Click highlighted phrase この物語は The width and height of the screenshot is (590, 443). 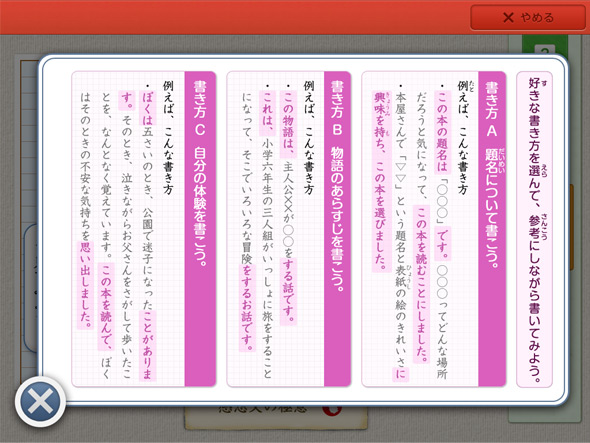tap(288, 124)
